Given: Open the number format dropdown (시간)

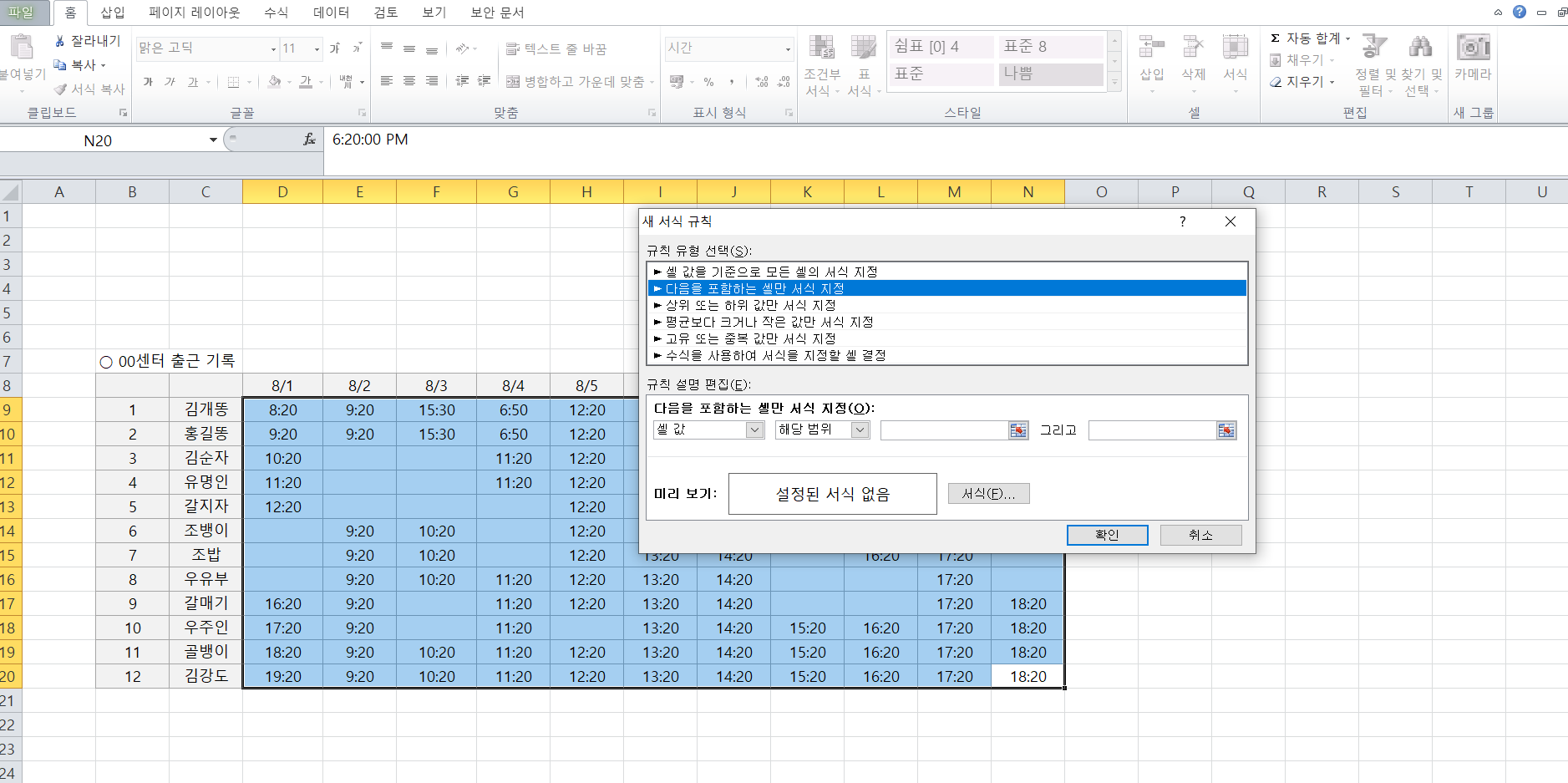Looking at the screenshot, I should pyautogui.click(x=787, y=49).
